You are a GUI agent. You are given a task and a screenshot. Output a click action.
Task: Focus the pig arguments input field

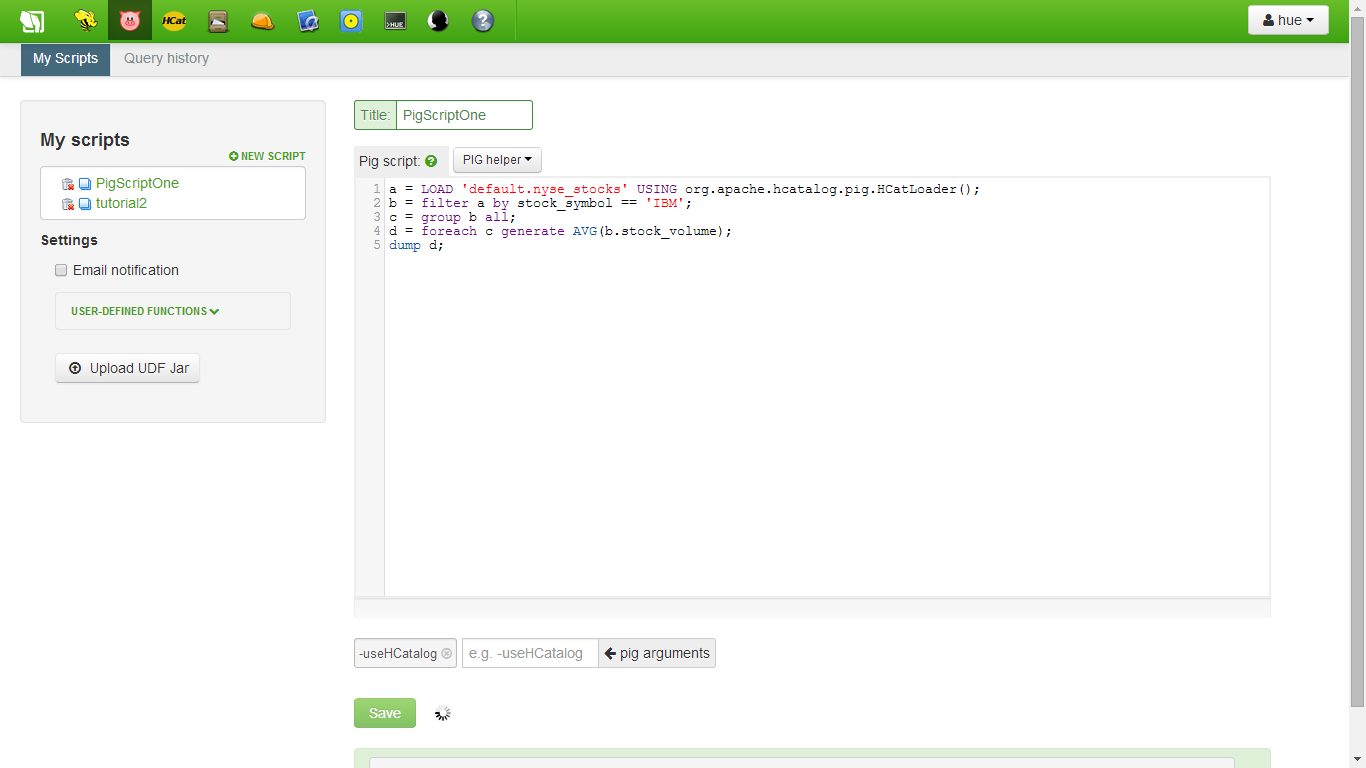point(530,653)
